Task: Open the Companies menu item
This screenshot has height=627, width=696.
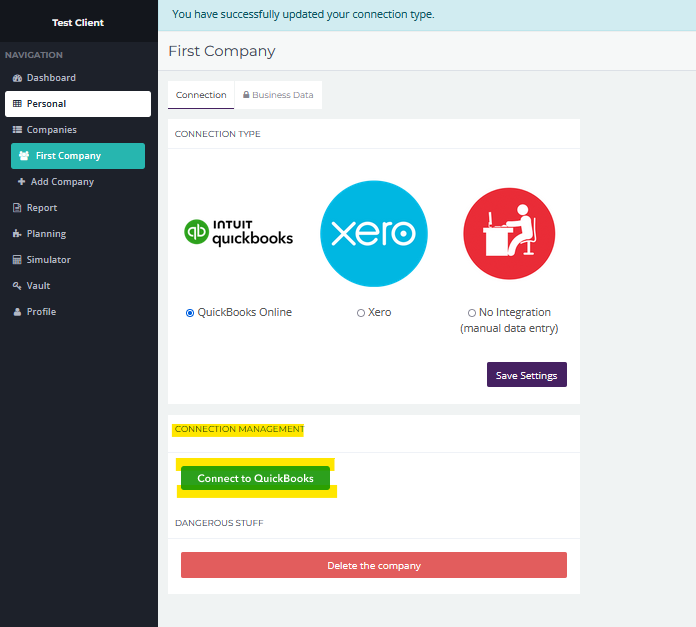Action: point(78,130)
